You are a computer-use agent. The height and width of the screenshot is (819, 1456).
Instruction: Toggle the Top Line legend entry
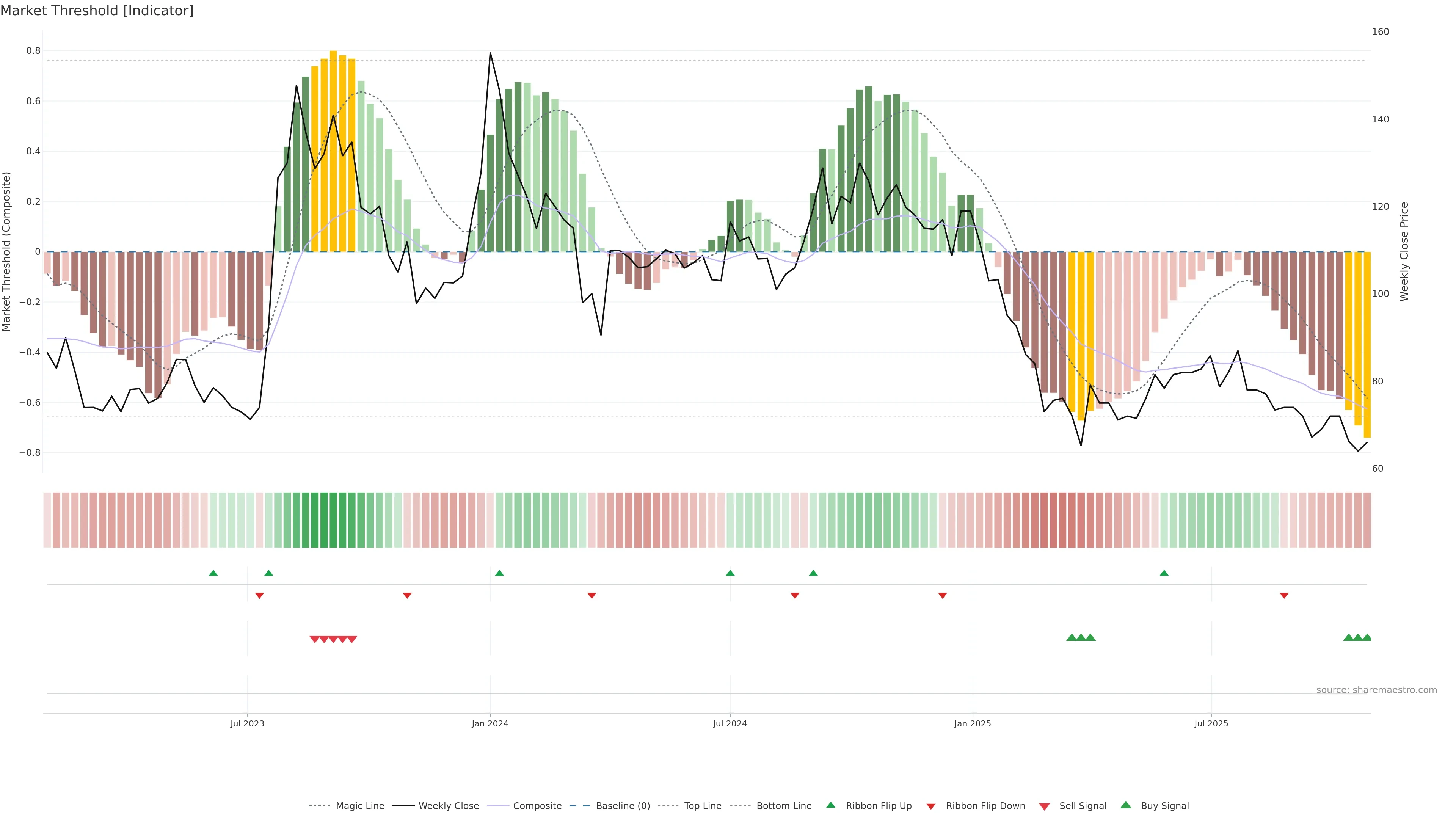[x=703, y=806]
